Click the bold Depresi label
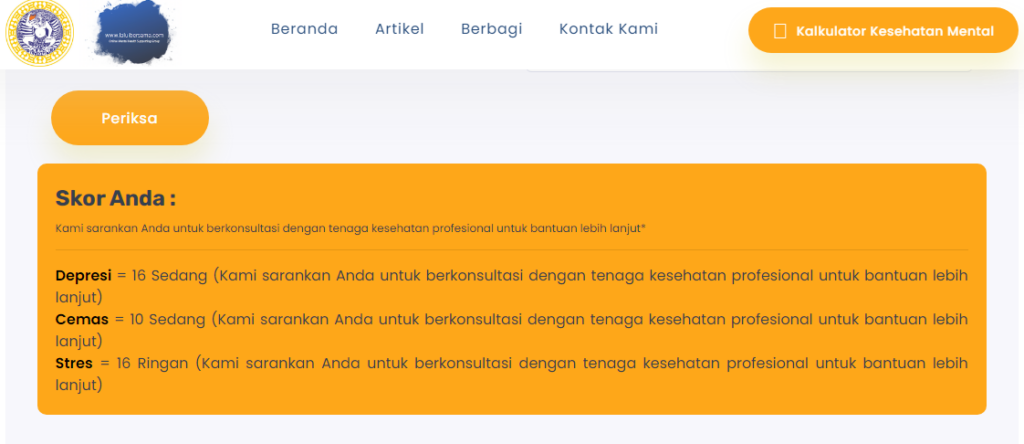This screenshot has width=1024, height=444. click(x=83, y=275)
